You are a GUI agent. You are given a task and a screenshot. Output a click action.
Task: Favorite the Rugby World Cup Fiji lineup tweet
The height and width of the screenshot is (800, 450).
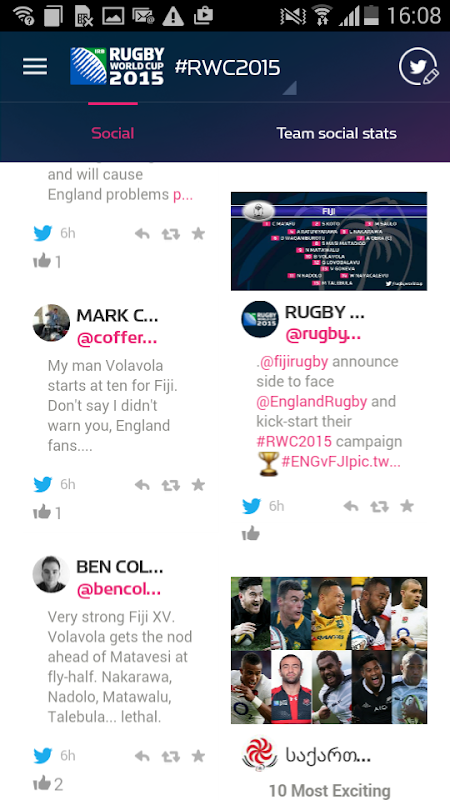tap(407, 506)
